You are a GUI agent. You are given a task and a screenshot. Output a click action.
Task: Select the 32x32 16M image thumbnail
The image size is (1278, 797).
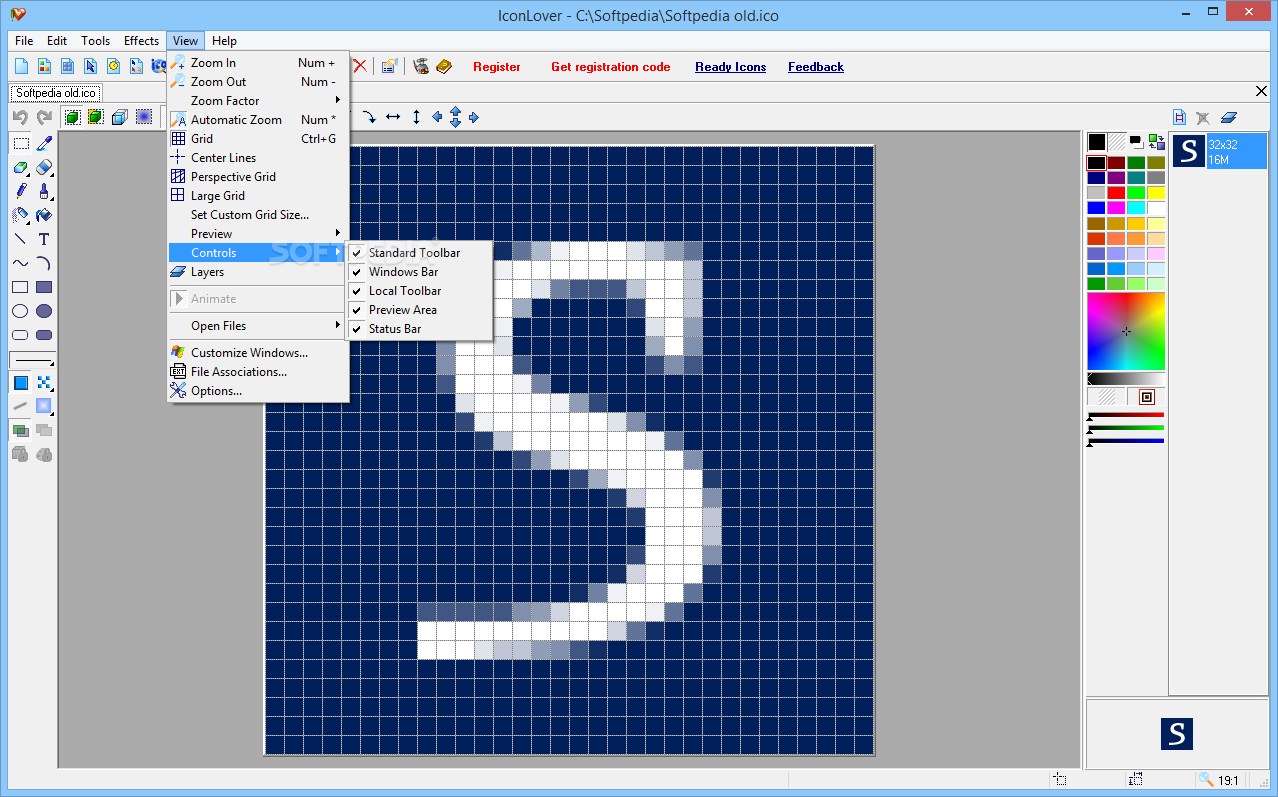point(1219,151)
